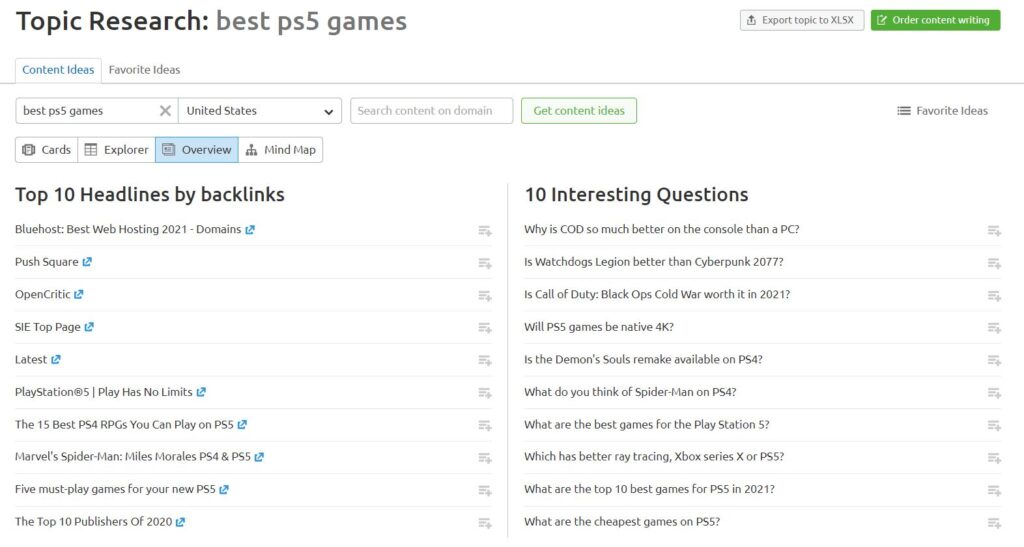Add 'Five must-play games' headline to favorites
This screenshot has height=547, width=1024.
[x=484, y=490]
